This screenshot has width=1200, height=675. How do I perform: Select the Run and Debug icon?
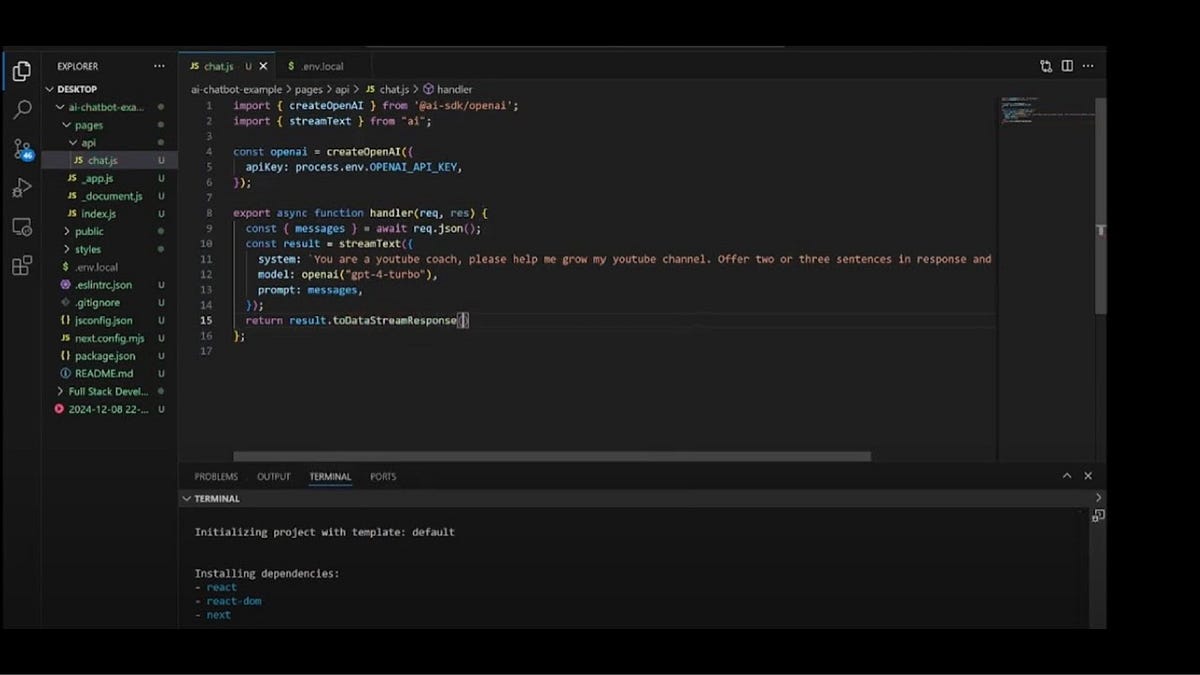click(22, 188)
